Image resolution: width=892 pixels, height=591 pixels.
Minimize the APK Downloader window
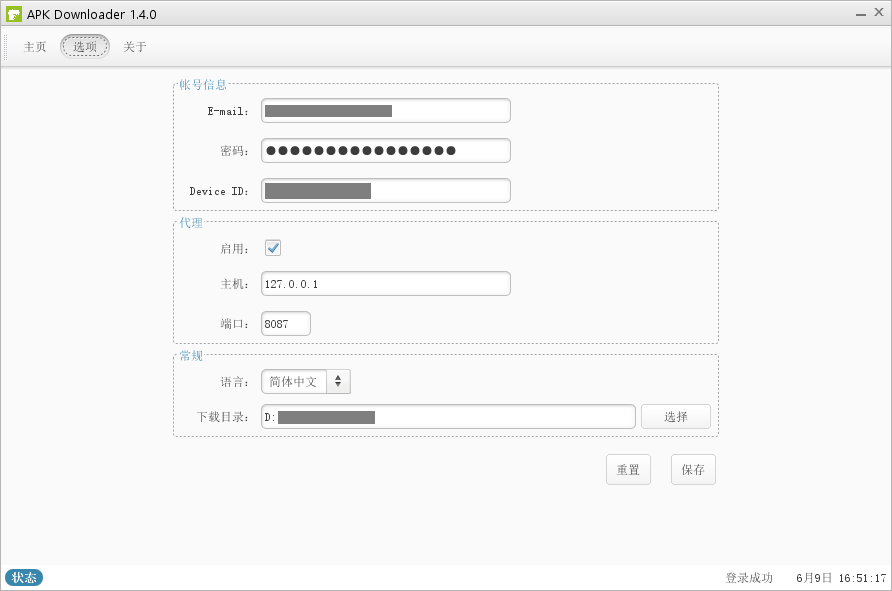861,14
